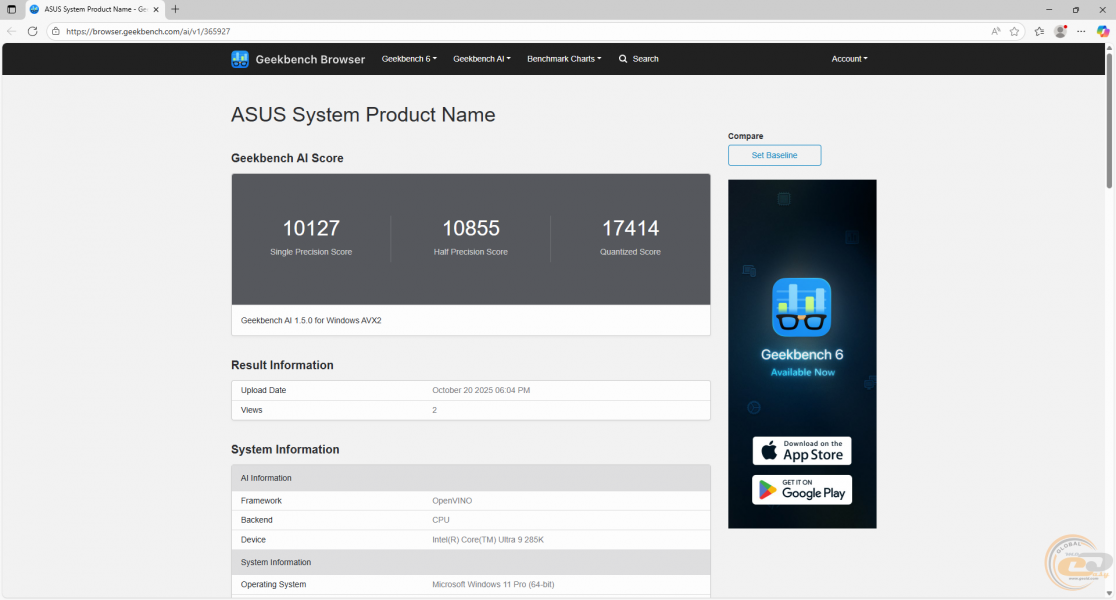This screenshot has width=1116, height=600.
Task: Click the Search link in navbar
Action: tap(639, 59)
